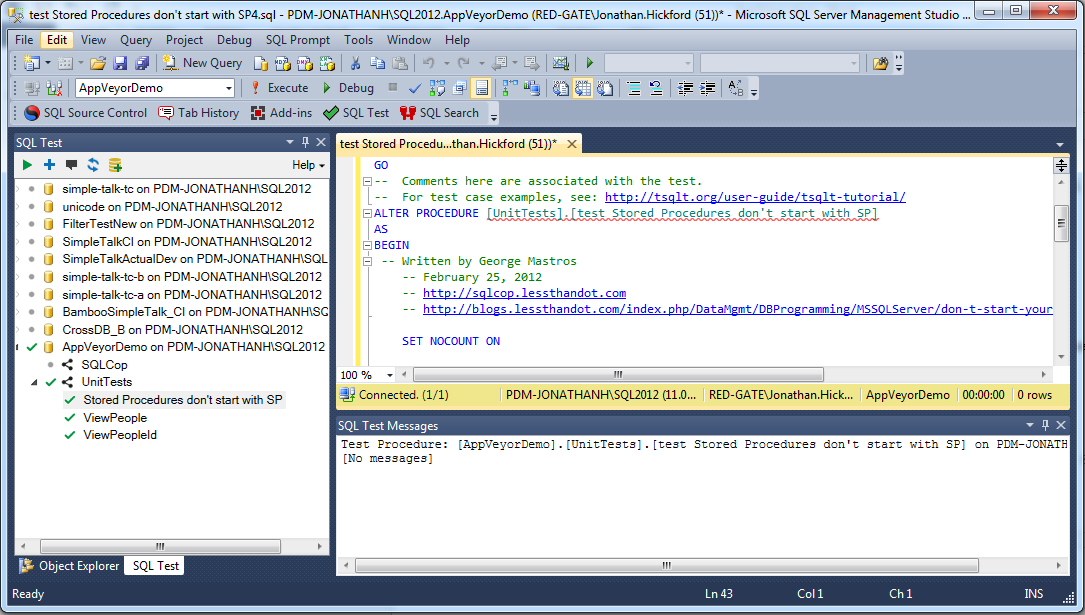Image resolution: width=1085 pixels, height=615 pixels.
Task: Cut selection with the scissors icon
Action: 355,64
